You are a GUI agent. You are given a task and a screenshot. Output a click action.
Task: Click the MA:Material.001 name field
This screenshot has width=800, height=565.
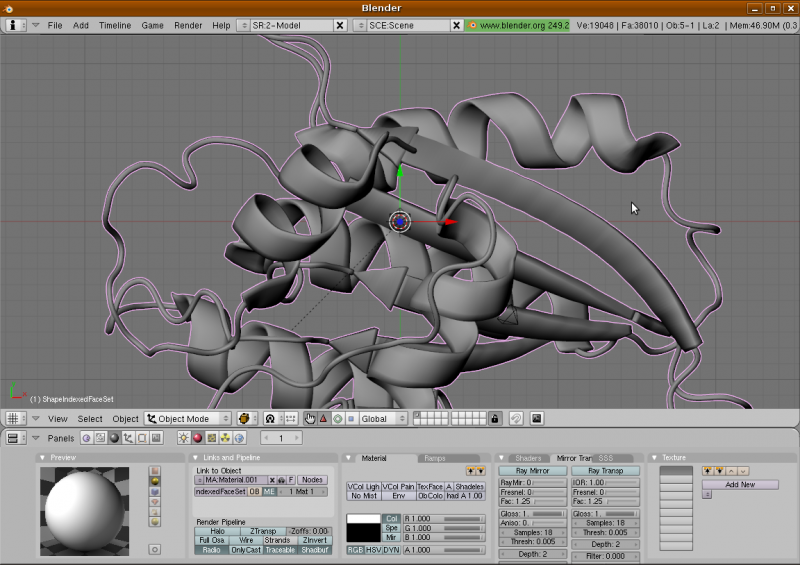[230, 480]
